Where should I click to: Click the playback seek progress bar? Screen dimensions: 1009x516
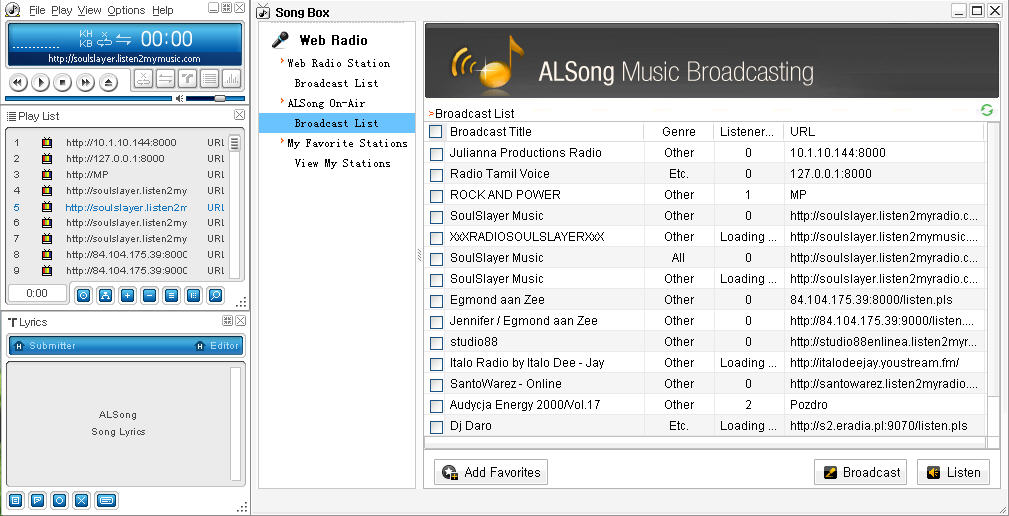(x=89, y=98)
